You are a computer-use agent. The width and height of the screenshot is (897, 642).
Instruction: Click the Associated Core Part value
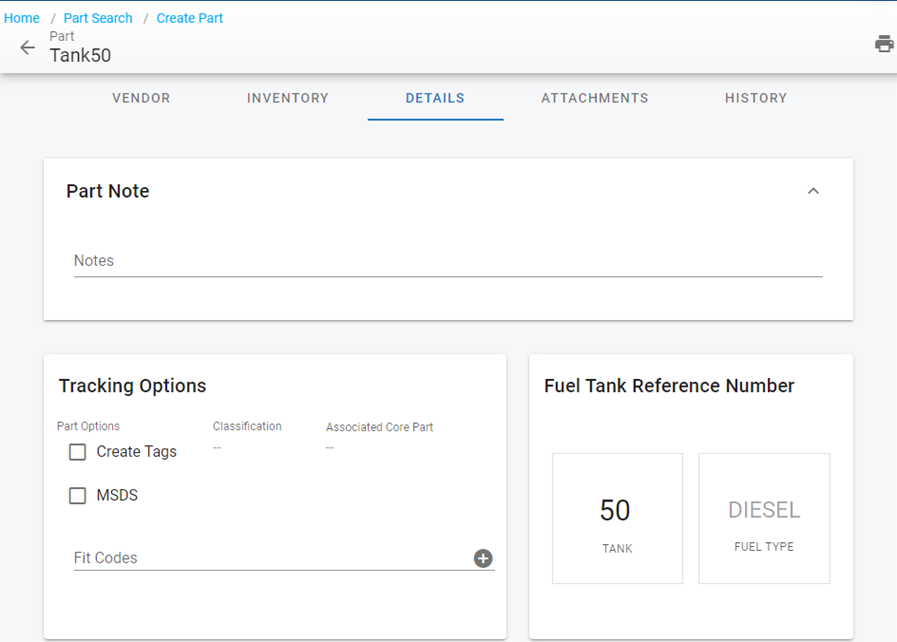point(330,448)
